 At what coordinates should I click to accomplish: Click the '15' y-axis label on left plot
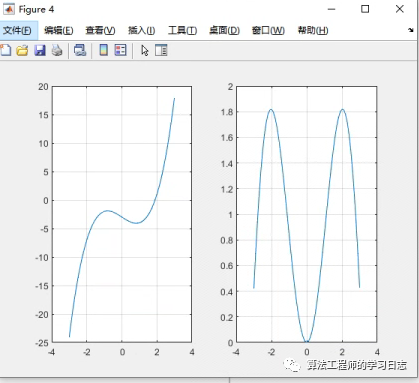pos(43,115)
